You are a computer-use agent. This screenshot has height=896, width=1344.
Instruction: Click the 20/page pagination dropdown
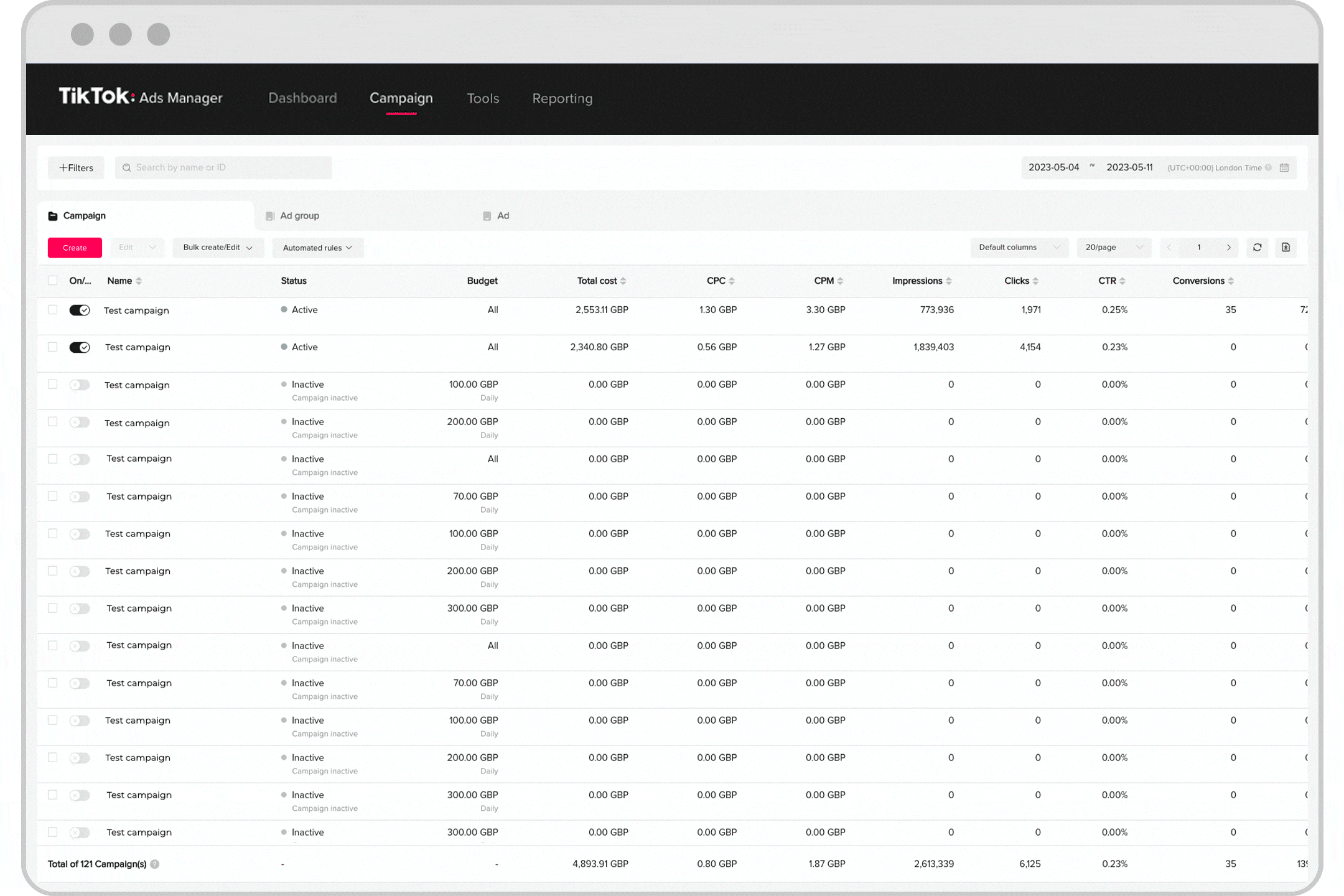point(1112,247)
